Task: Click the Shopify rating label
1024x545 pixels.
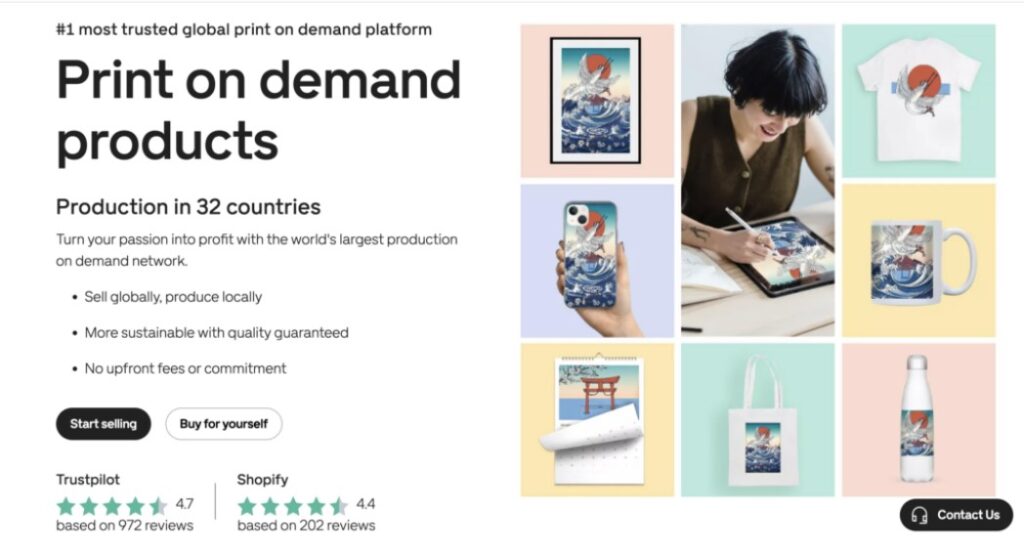Action: click(263, 479)
